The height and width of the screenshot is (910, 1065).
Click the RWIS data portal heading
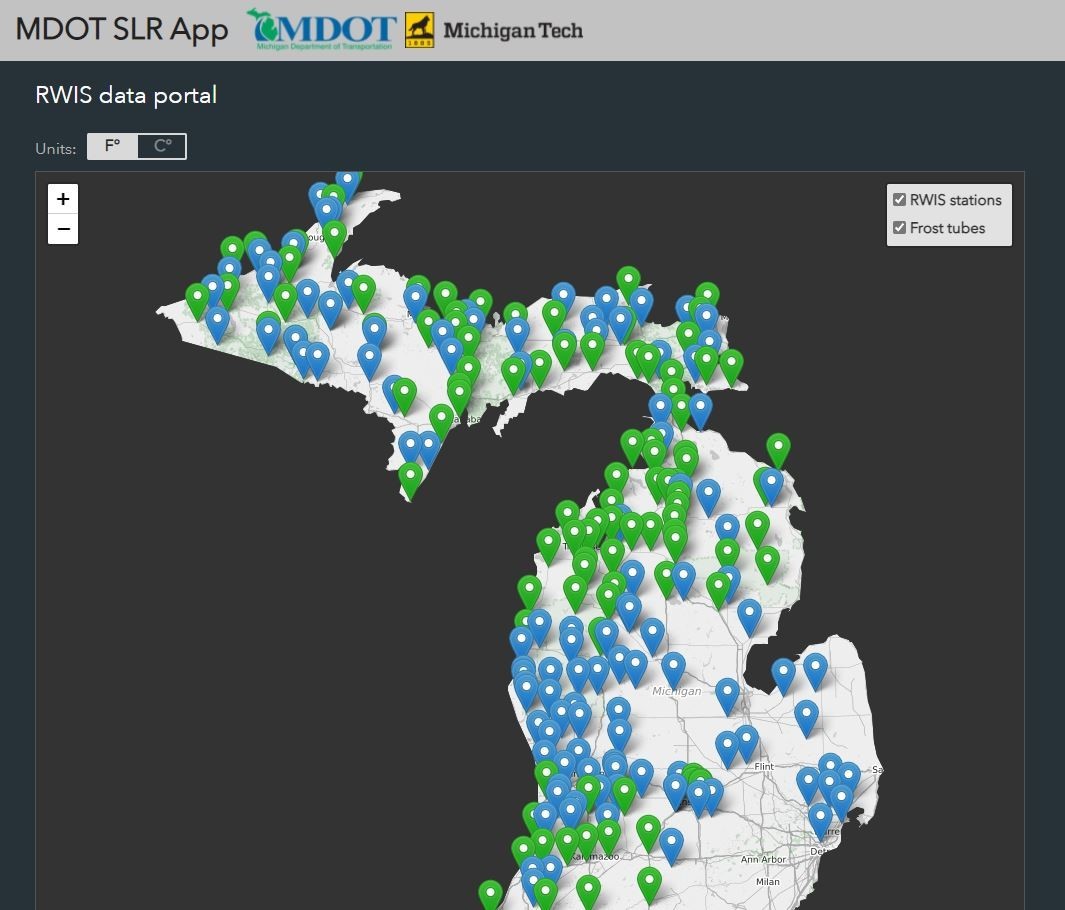point(126,95)
